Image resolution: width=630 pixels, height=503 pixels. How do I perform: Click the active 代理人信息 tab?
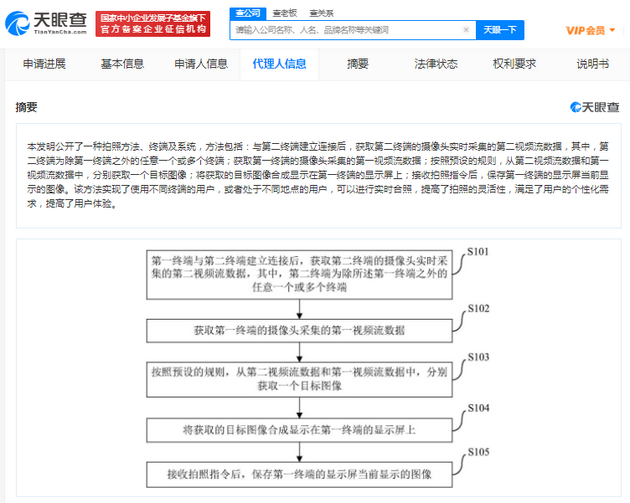point(281,64)
